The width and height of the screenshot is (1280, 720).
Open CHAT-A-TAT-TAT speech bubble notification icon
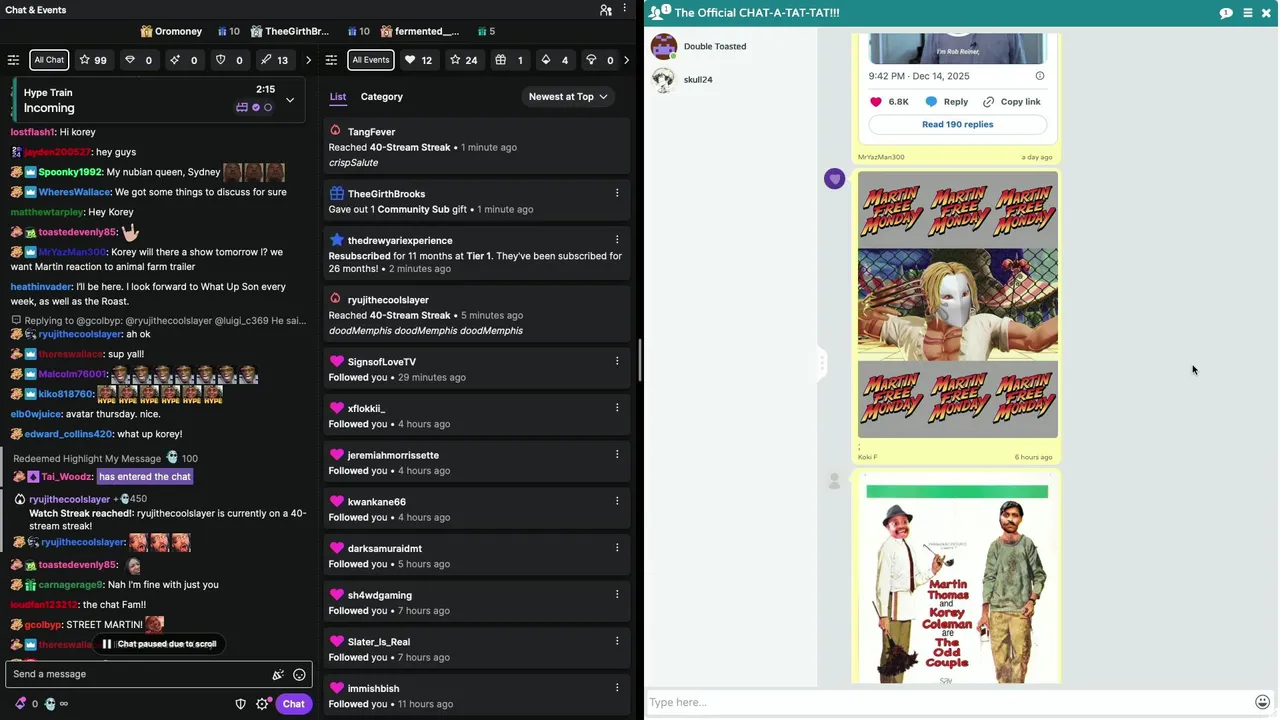click(1226, 13)
